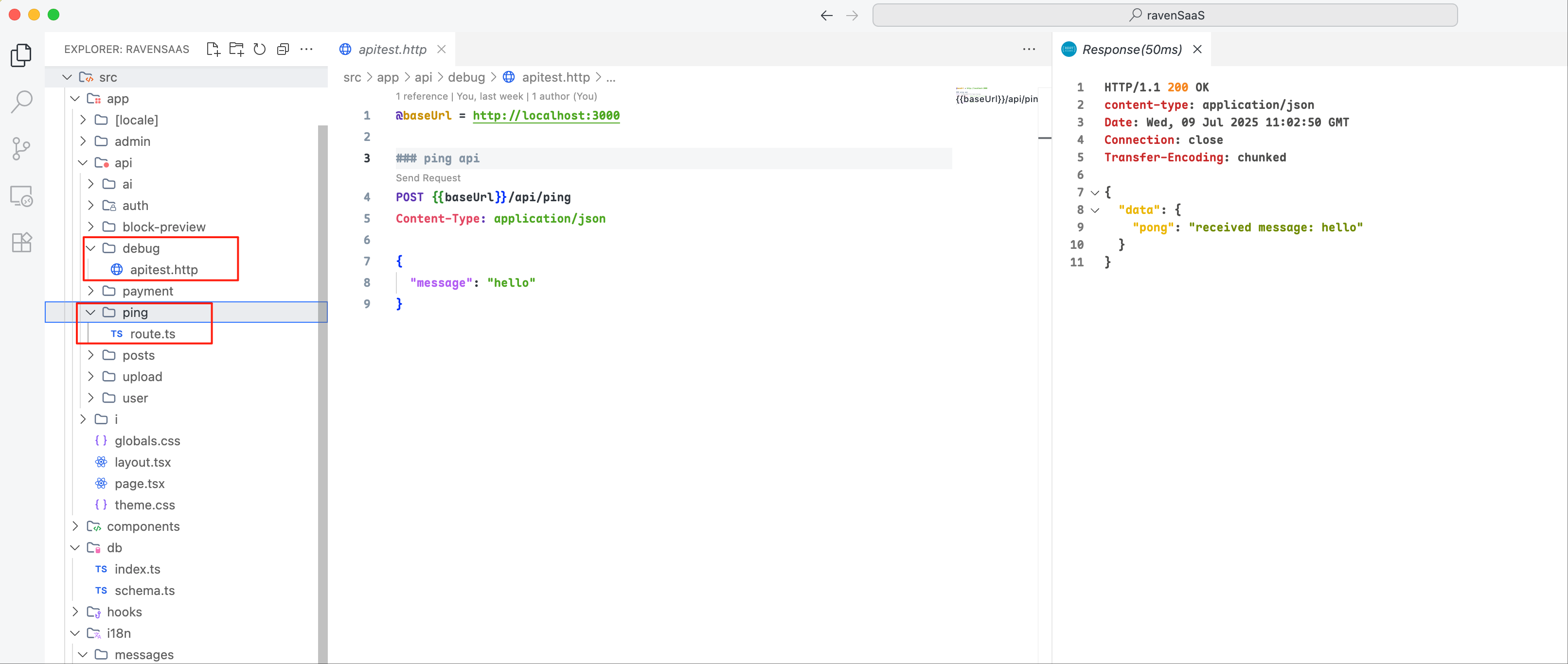The image size is (1568, 664).
Task: Expand the payment folder
Action: click(x=91, y=291)
